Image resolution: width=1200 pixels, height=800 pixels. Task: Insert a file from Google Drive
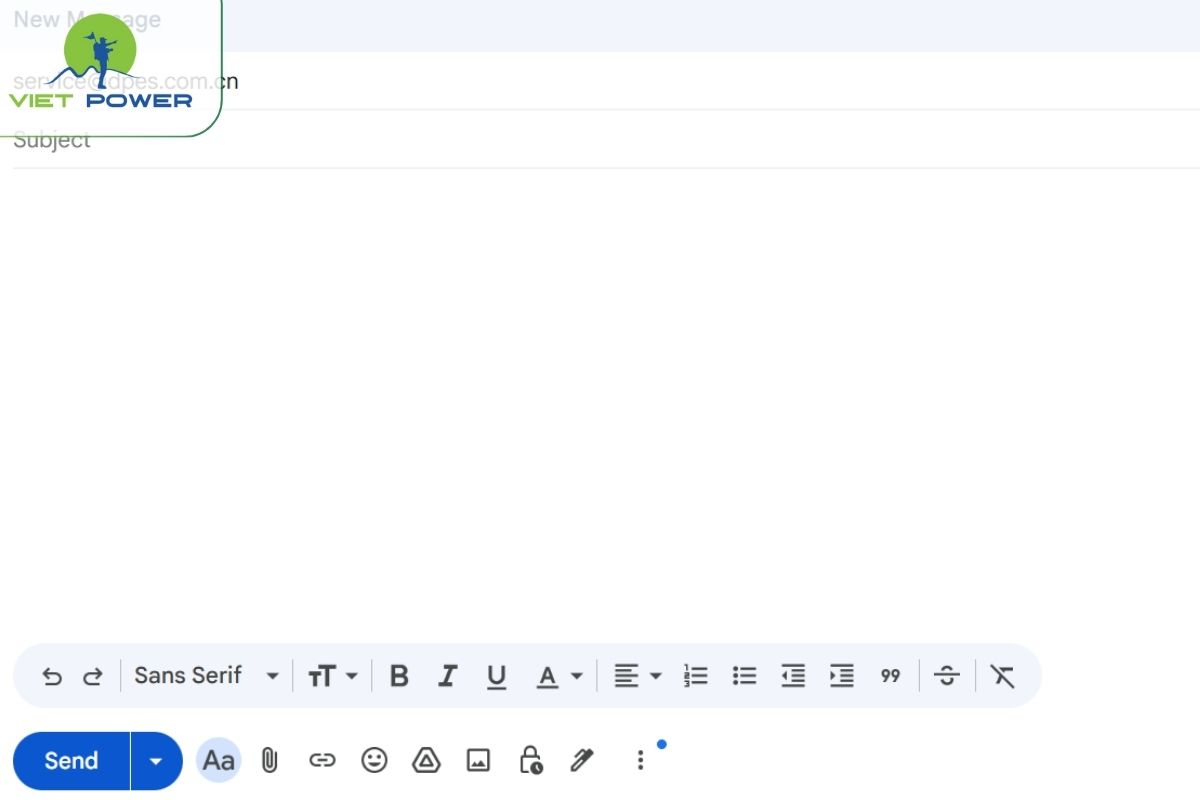click(426, 760)
